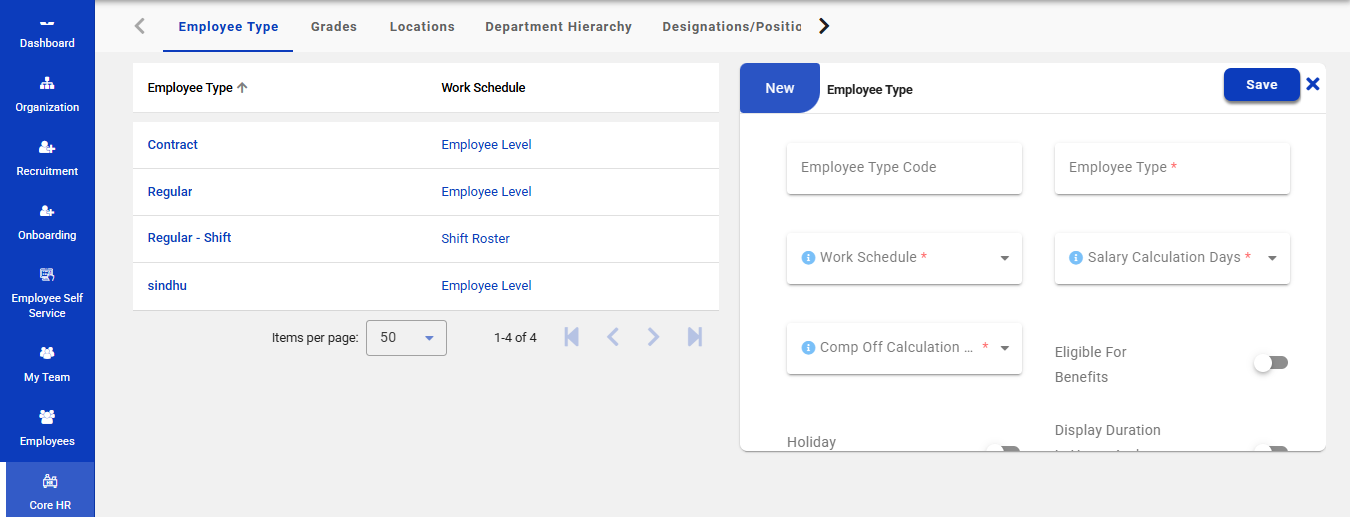
Task: Open the Organization sidebar icon
Action: pyautogui.click(x=47, y=83)
